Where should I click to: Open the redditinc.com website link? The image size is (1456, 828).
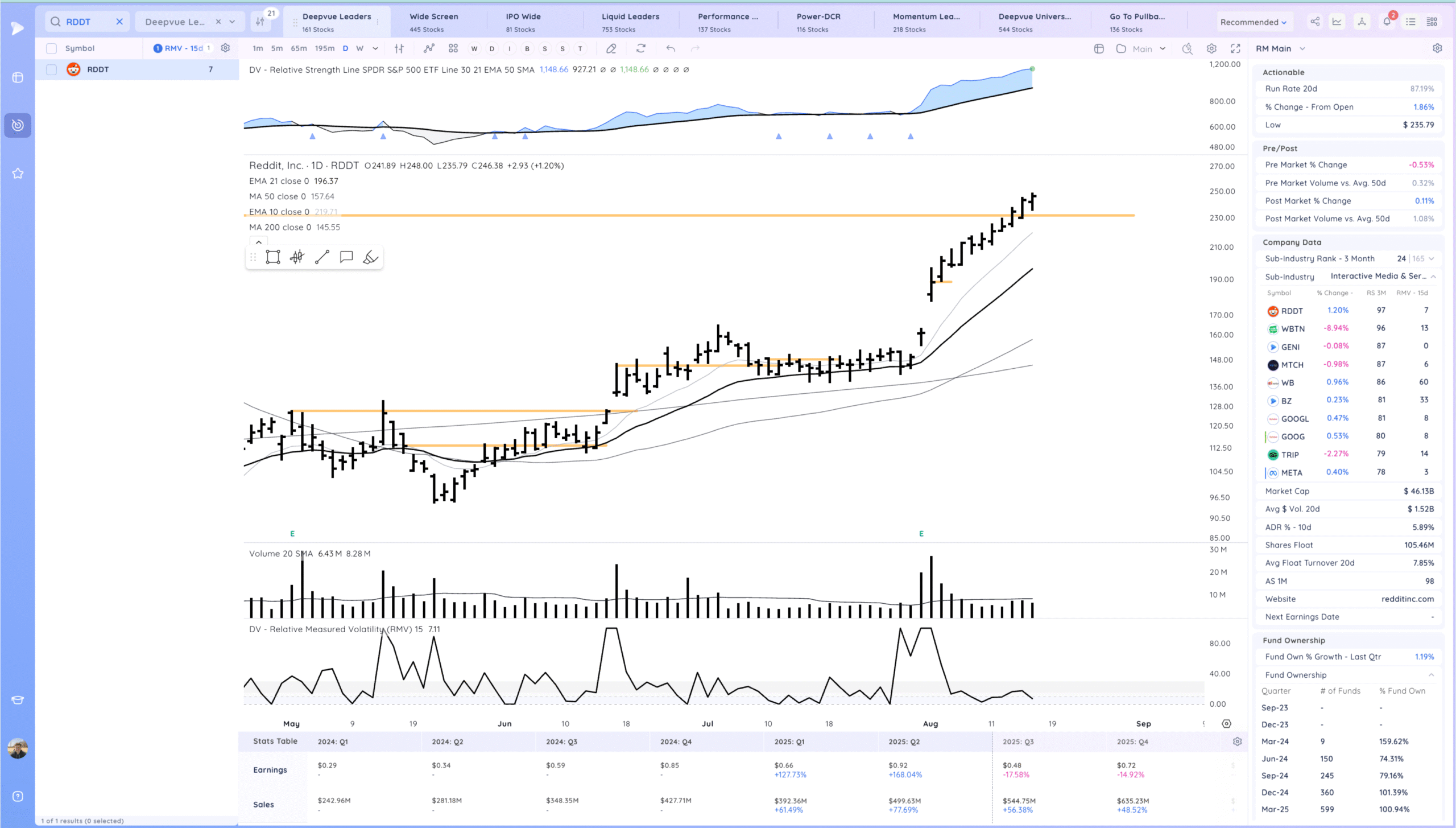[x=1407, y=599]
